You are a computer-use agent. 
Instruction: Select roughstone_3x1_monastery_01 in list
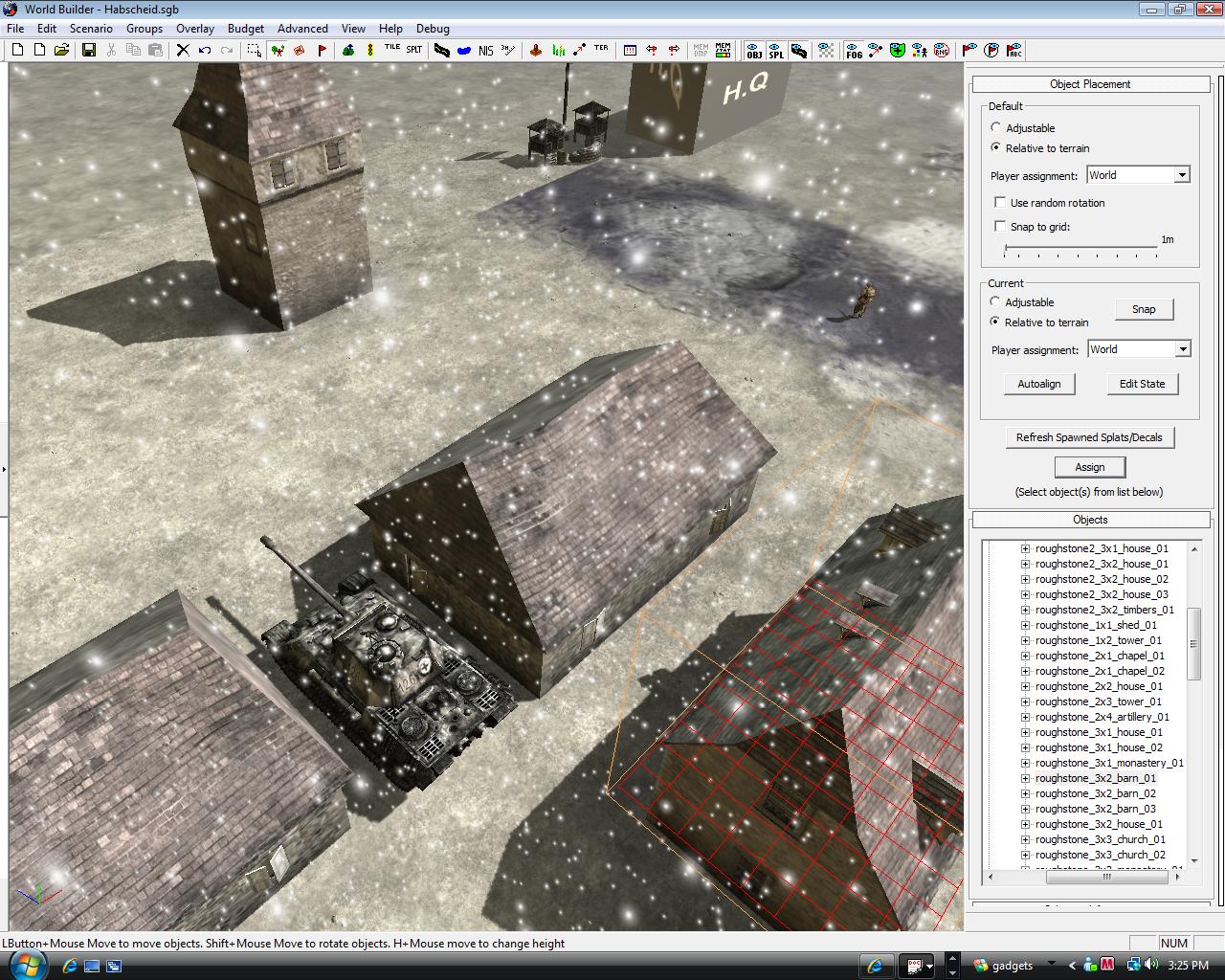point(1109,763)
